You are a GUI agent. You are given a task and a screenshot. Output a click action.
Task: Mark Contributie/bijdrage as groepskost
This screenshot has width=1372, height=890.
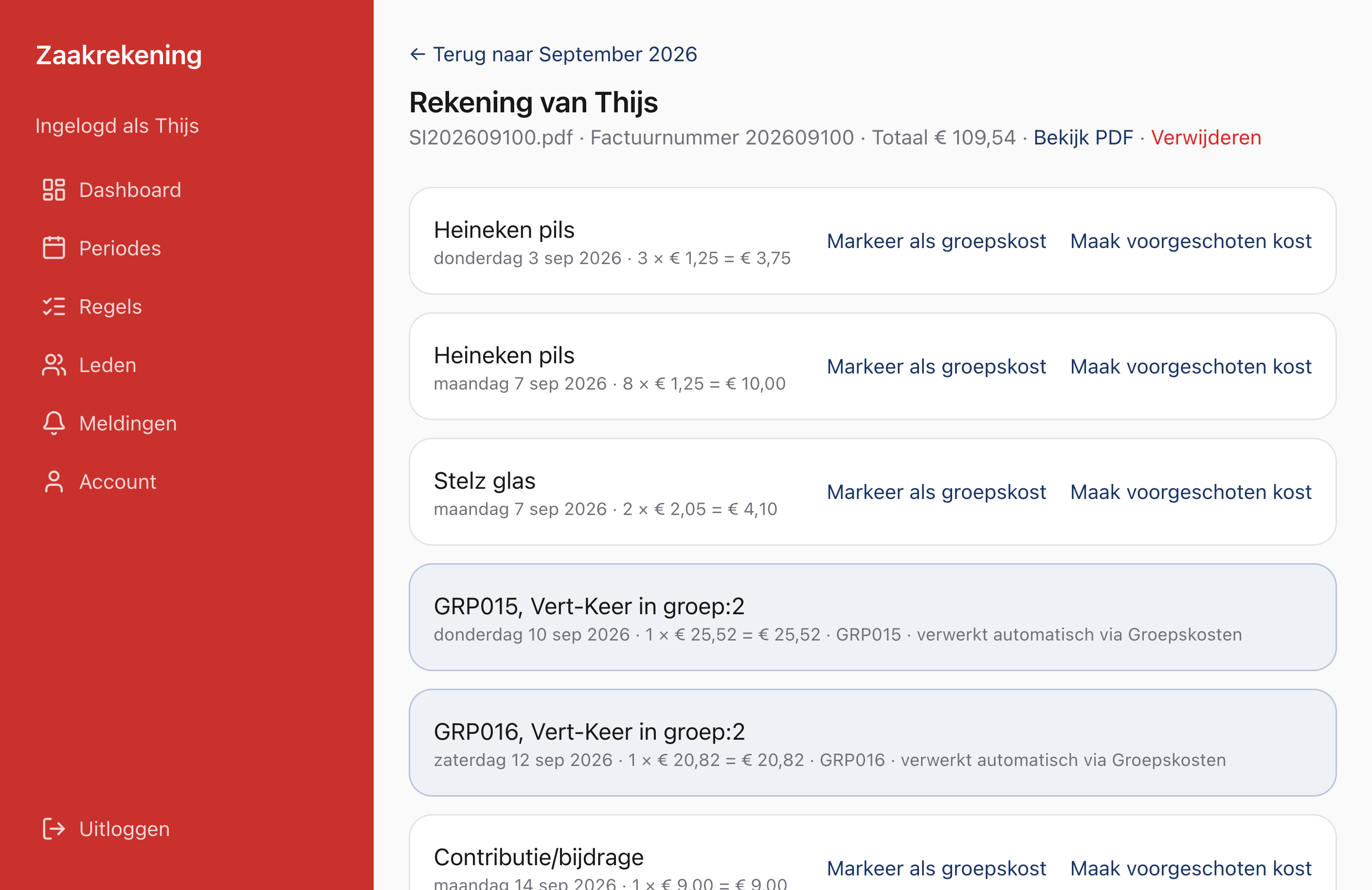pyautogui.click(x=936, y=868)
